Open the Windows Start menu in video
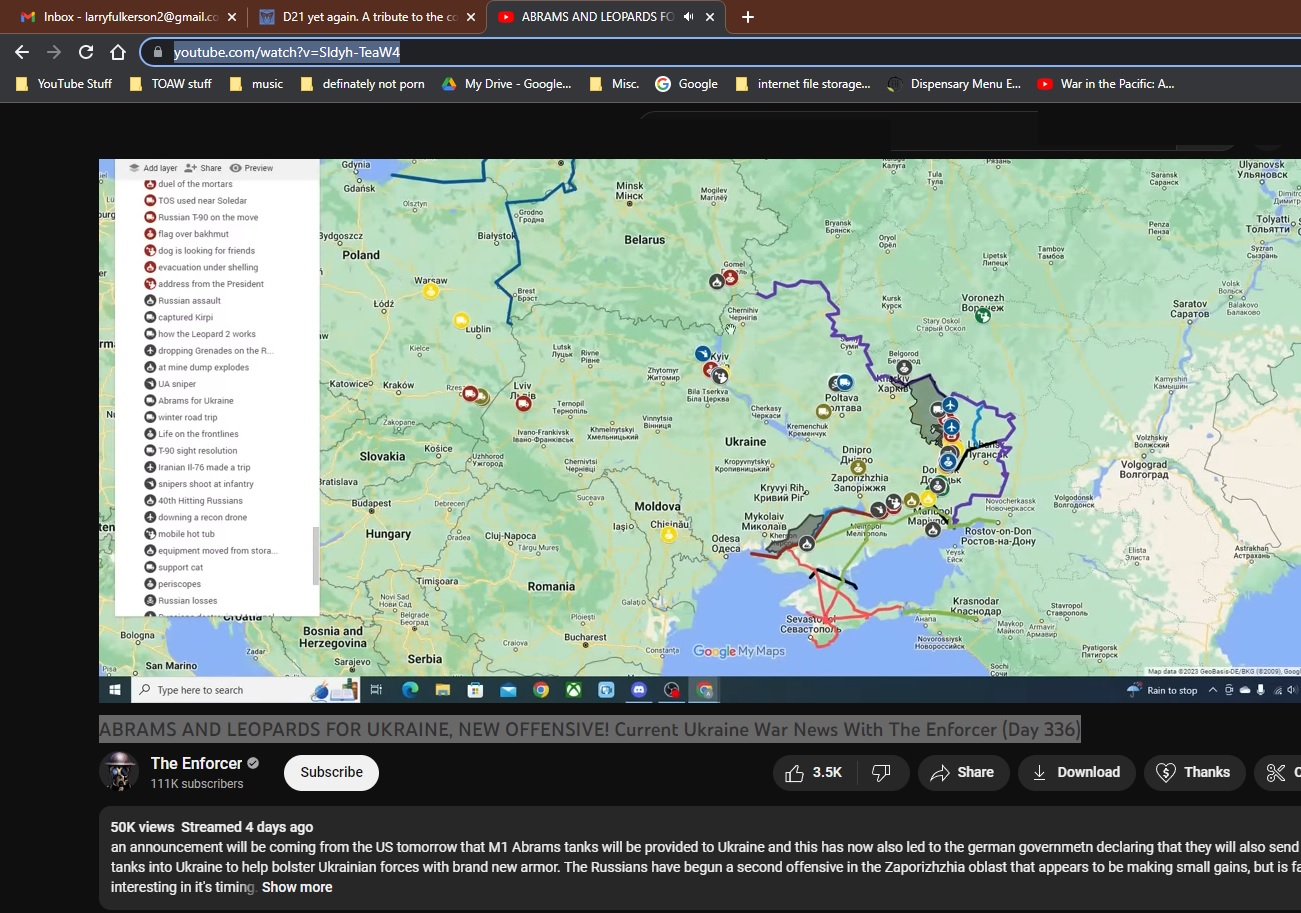 [114, 690]
